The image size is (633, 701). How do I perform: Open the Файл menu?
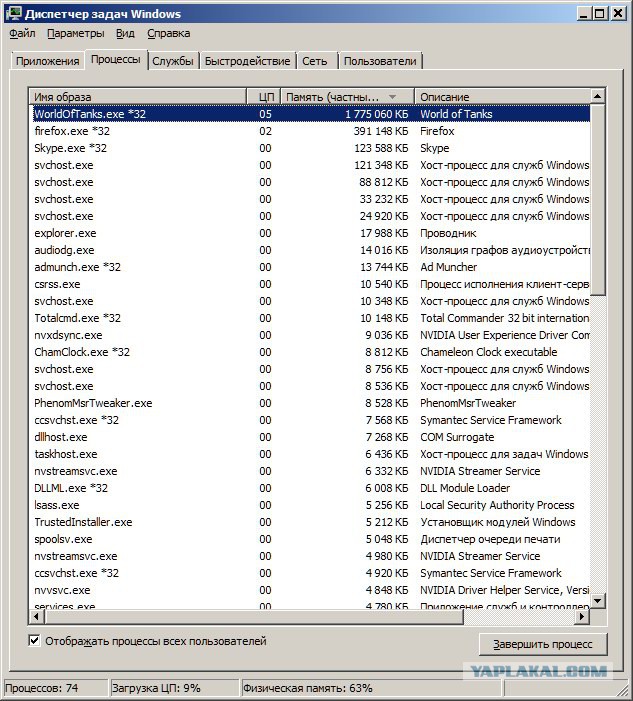[22, 34]
